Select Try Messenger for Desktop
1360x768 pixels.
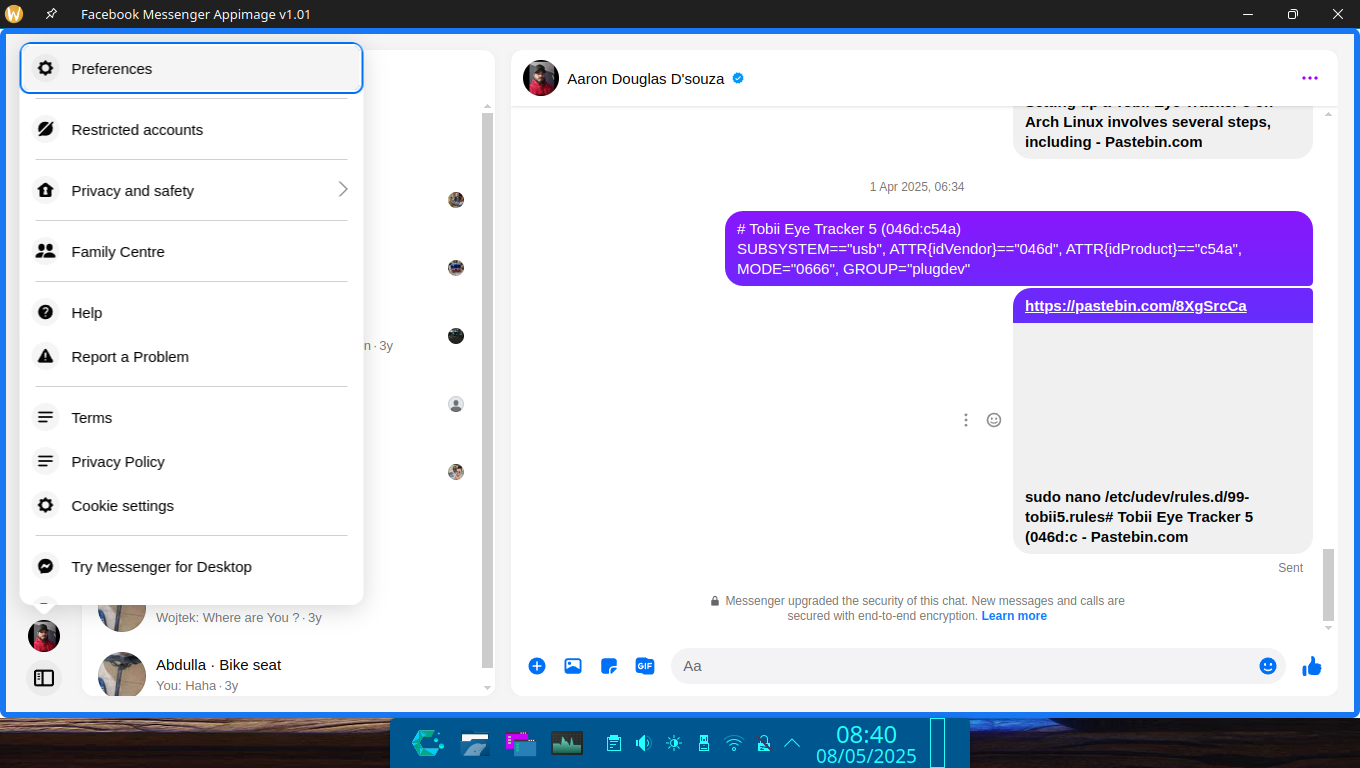coord(191,567)
